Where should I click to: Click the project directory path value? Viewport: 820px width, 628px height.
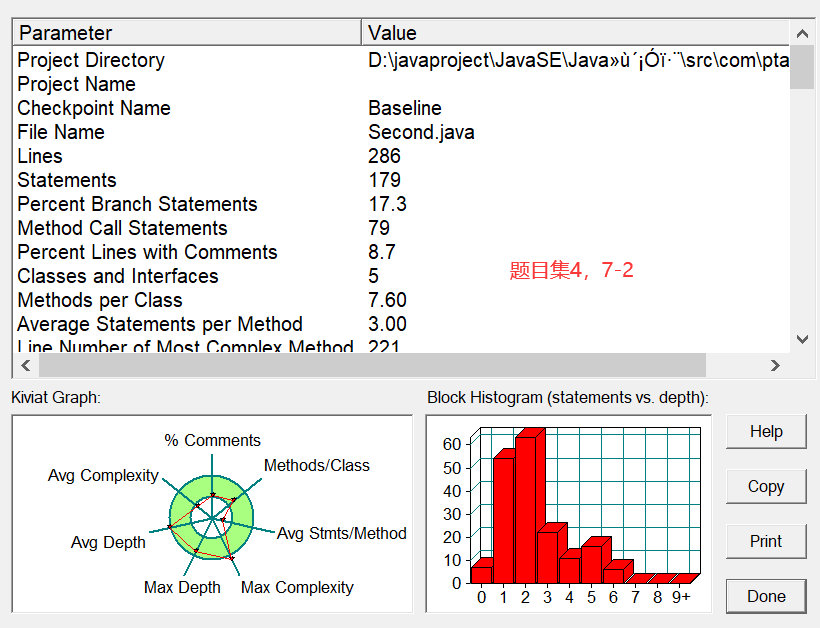578,60
